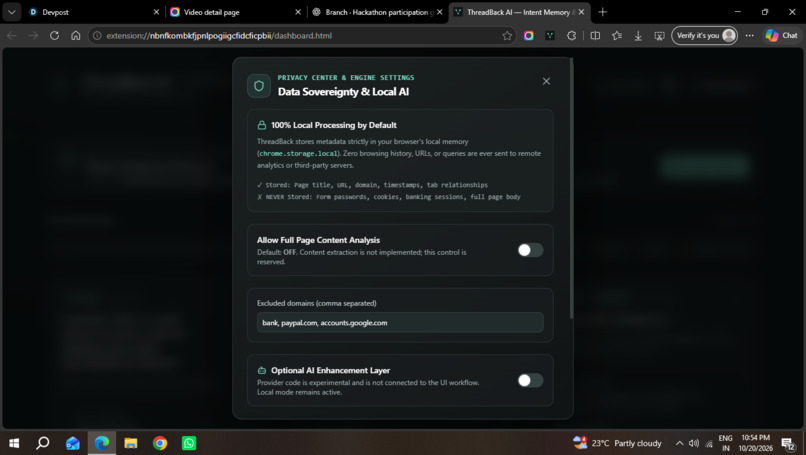Close the Branch Hackathon participation tab
The height and width of the screenshot is (455, 806).
click(x=439, y=12)
